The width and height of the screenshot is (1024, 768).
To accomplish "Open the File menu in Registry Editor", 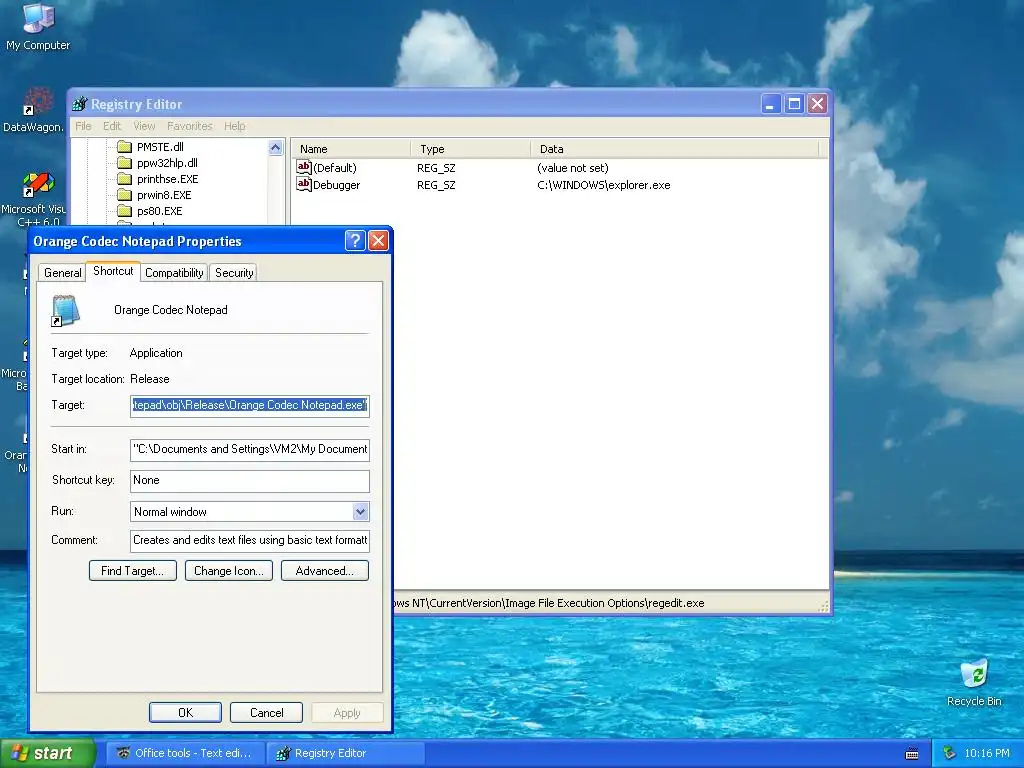I will pos(83,126).
